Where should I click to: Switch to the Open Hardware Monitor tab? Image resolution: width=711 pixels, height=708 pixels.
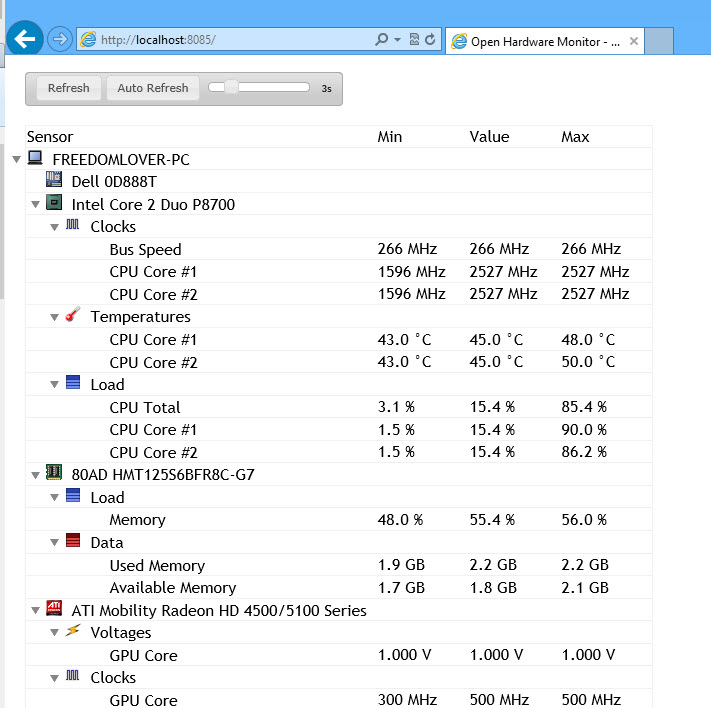click(x=545, y=41)
